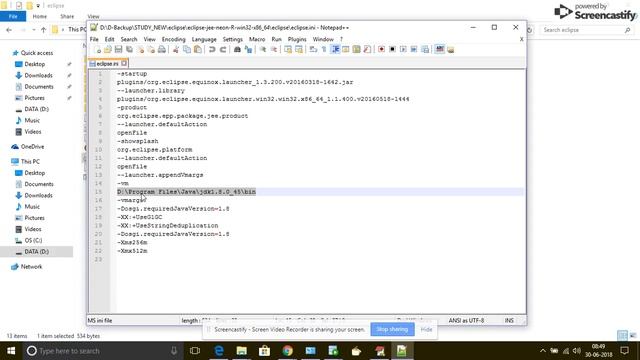Viewport: 640px width, 360px height.
Task: Zoom in using the toolbar magnifier
Action: pos(263,49)
